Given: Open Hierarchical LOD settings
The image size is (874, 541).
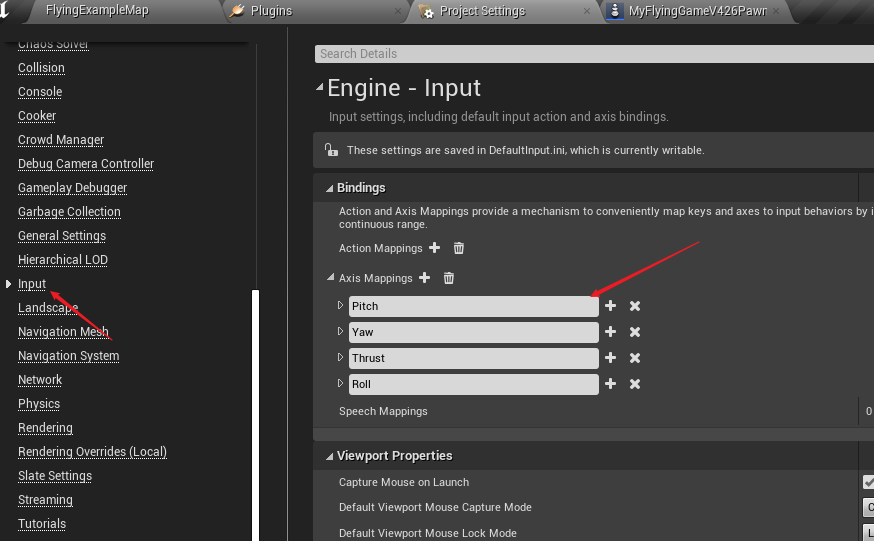Looking at the screenshot, I should [x=63, y=259].
